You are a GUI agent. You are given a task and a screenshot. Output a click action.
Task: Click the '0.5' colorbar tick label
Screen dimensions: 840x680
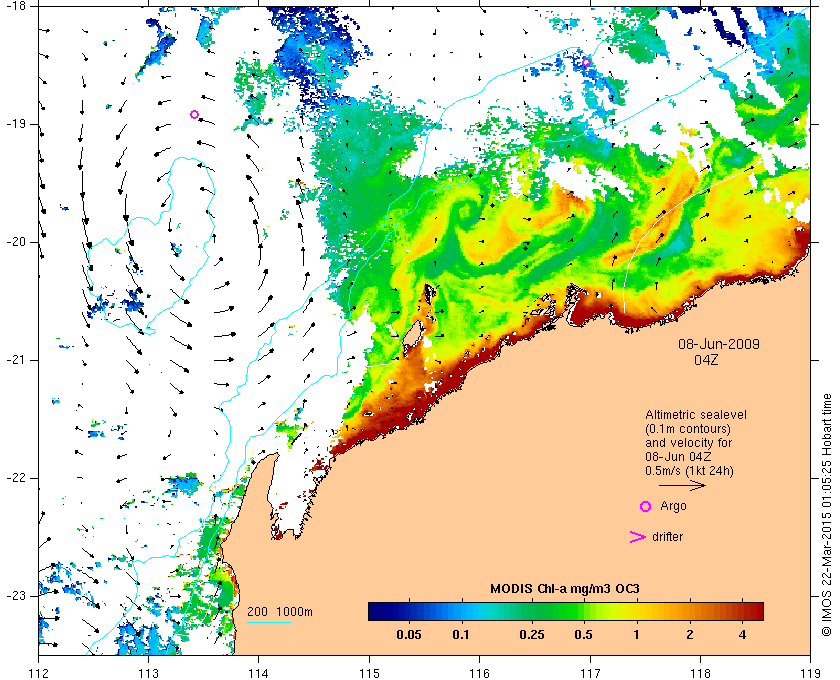(583, 636)
